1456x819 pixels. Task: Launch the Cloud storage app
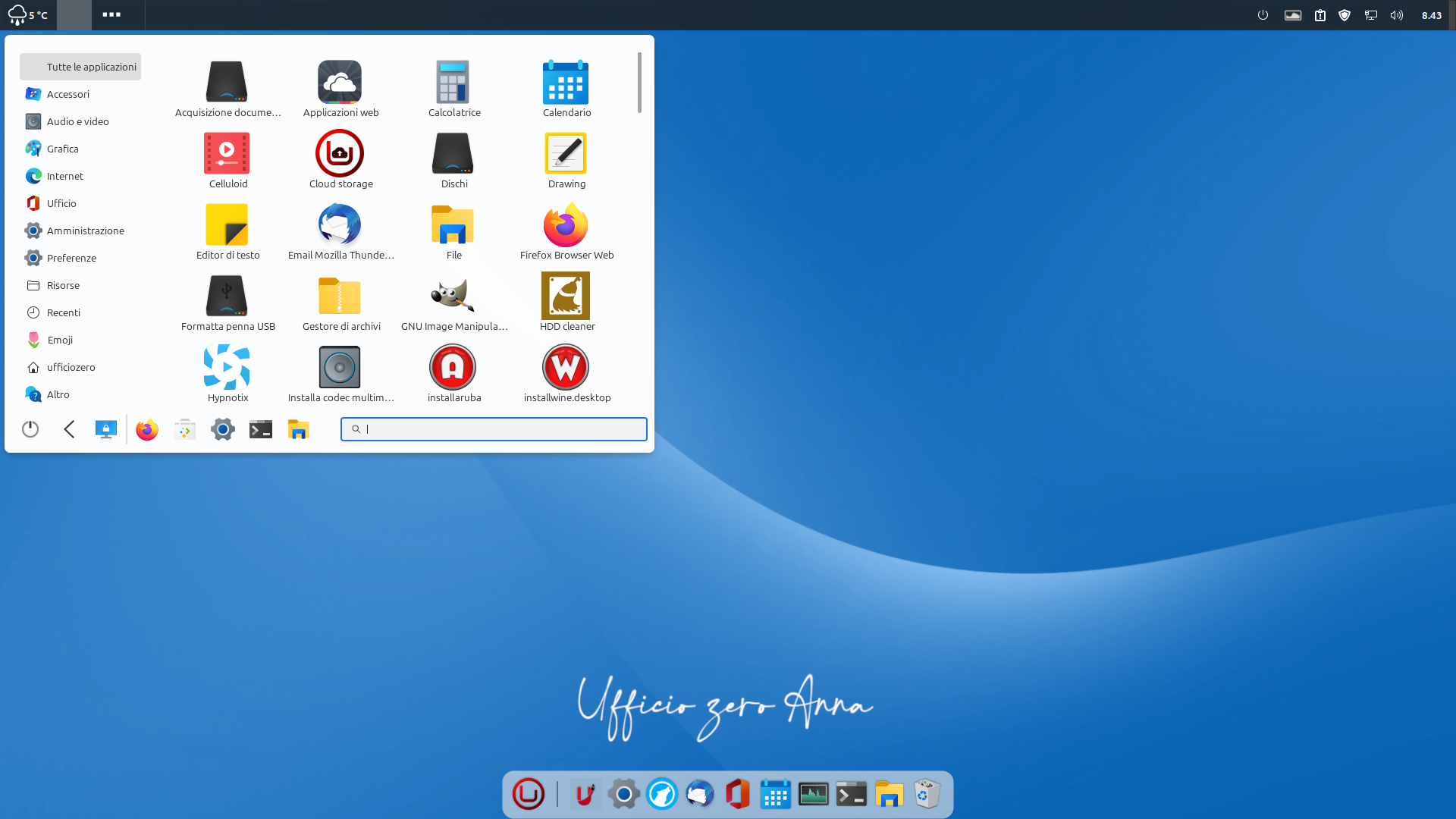[340, 154]
